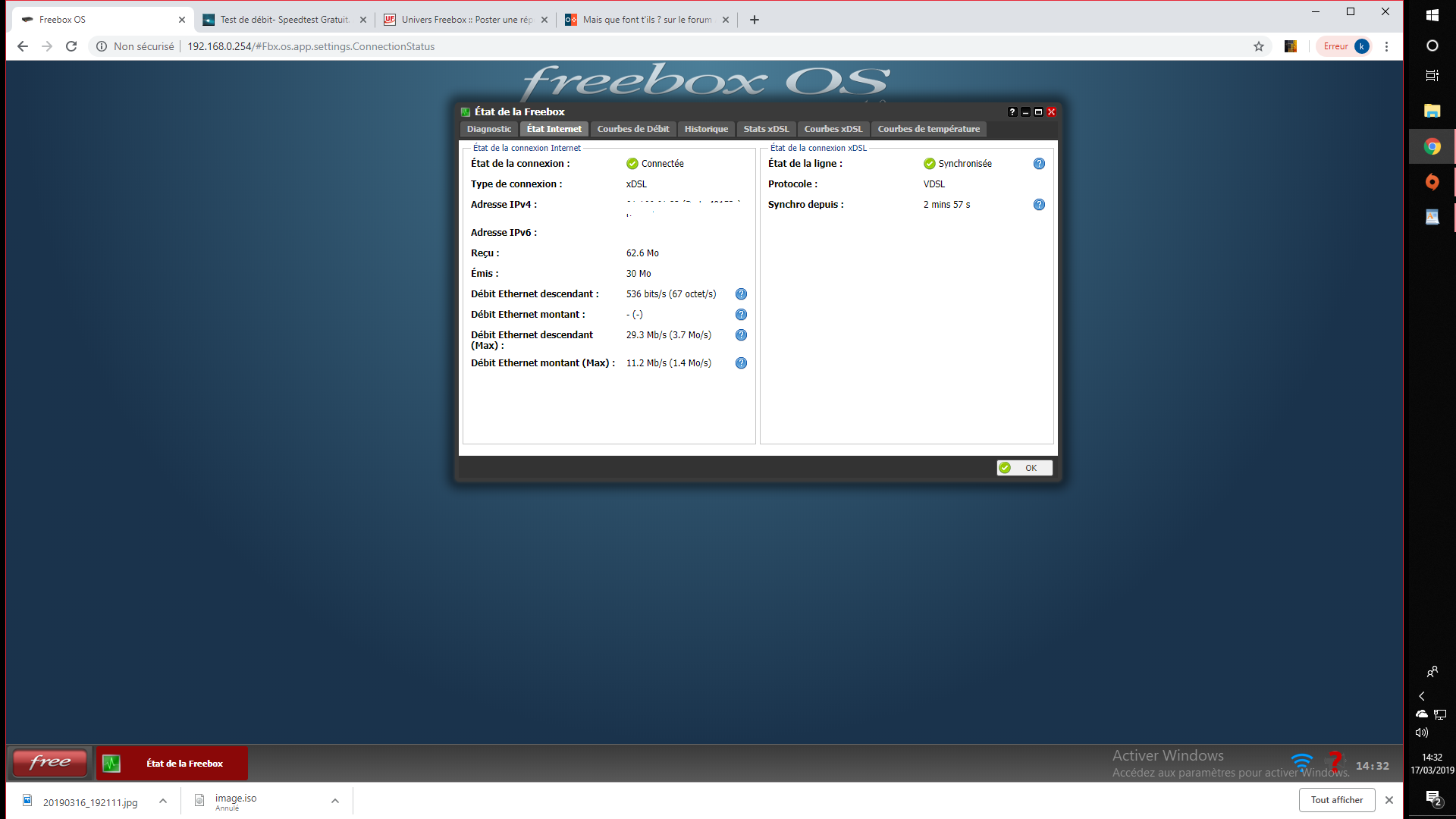Switch to Univers Freebox browser tab
The image size is (1456, 819).
click(466, 20)
